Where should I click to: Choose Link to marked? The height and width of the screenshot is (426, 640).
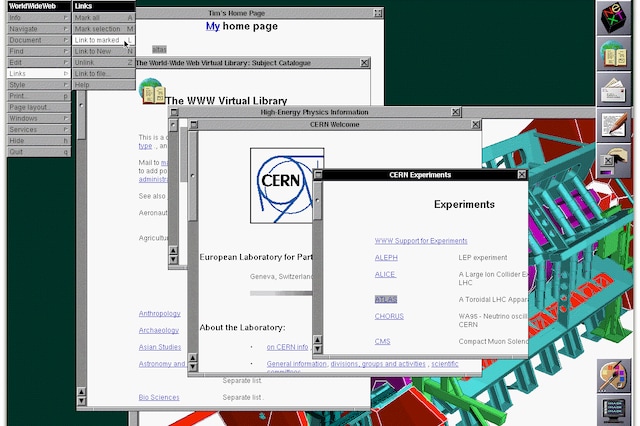104,40
